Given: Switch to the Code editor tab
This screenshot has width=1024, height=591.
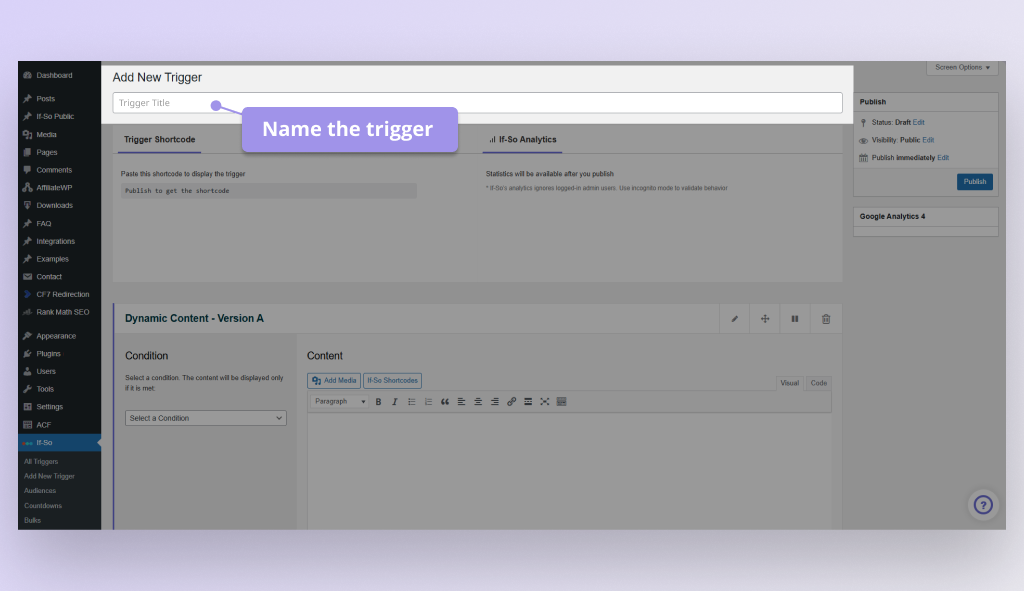Looking at the screenshot, I should (x=818, y=383).
